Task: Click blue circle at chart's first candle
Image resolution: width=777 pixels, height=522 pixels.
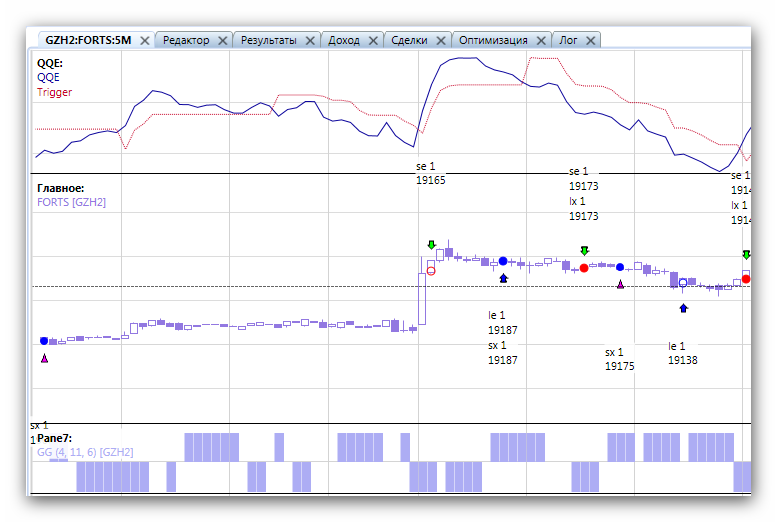Action: point(44,341)
